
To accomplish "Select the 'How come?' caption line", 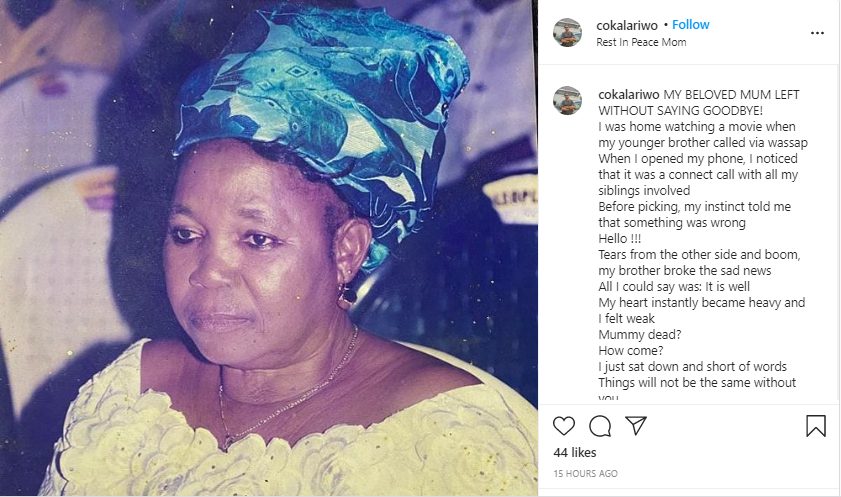I will pyautogui.click(x=631, y=351).
